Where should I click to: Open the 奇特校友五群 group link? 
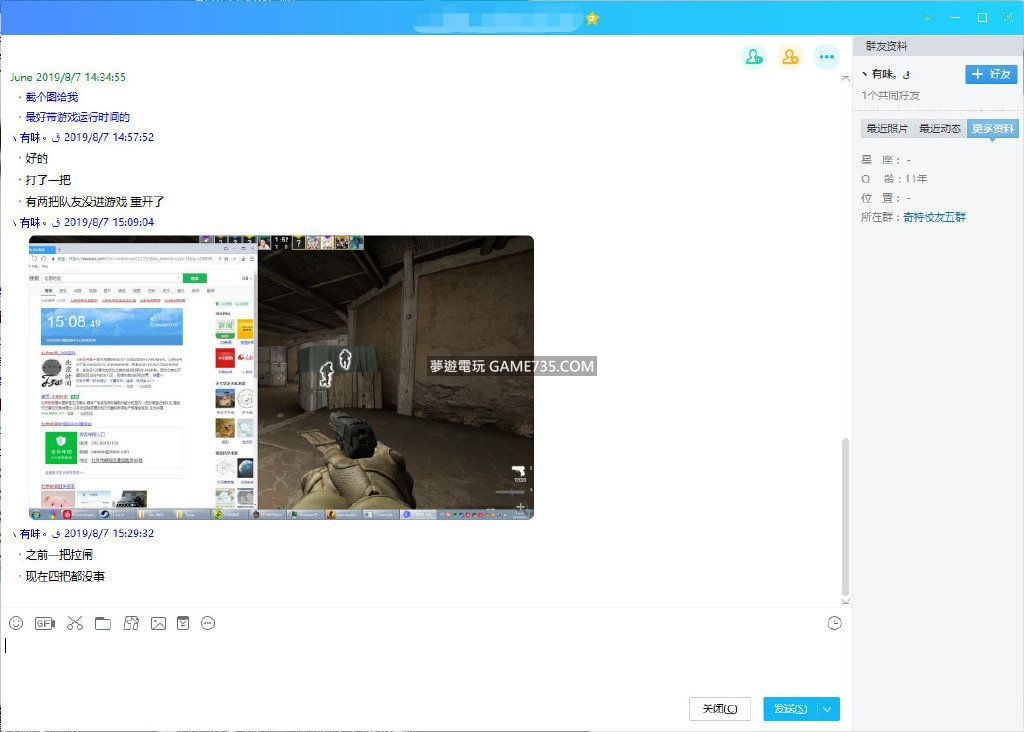pos(935,217)
